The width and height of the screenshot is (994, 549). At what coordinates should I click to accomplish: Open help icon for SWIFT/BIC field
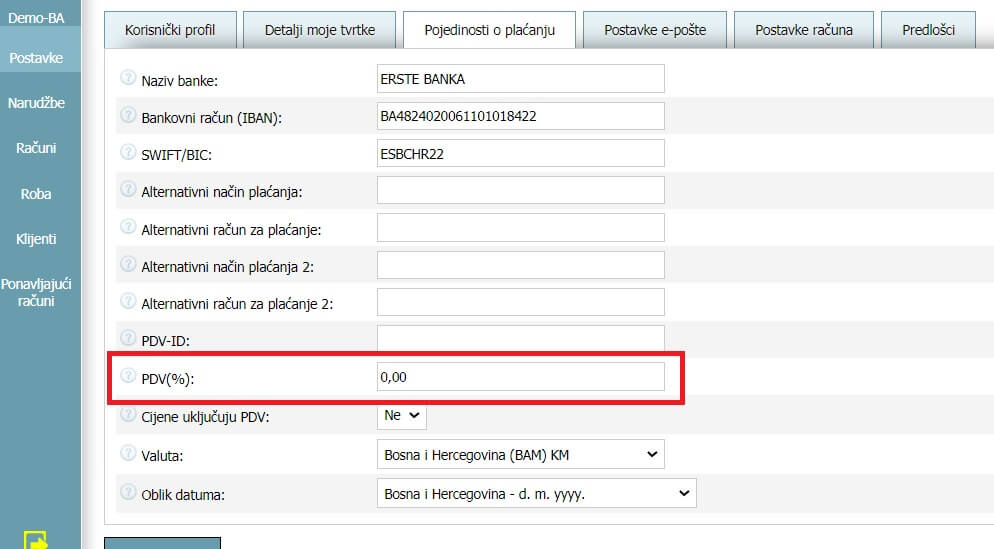coord(128,152)
